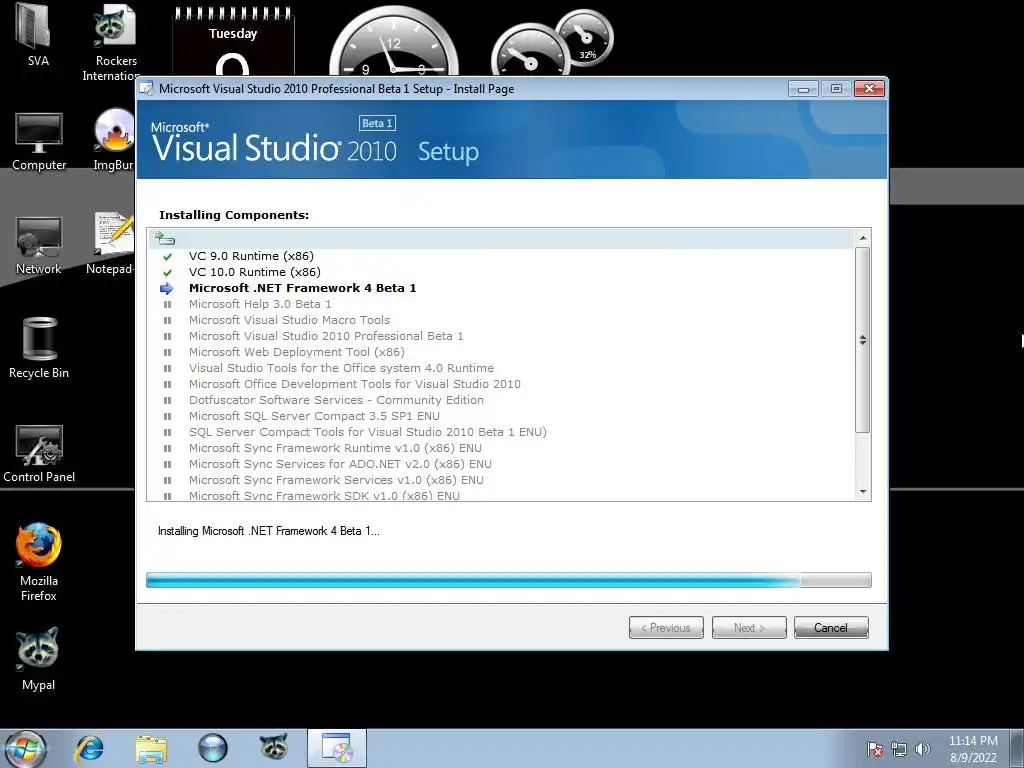The height and width of the screenshot is (768, 1024).
Task: Click the raccoon browser taskbar icon
Action: click(x=274, y=747)
